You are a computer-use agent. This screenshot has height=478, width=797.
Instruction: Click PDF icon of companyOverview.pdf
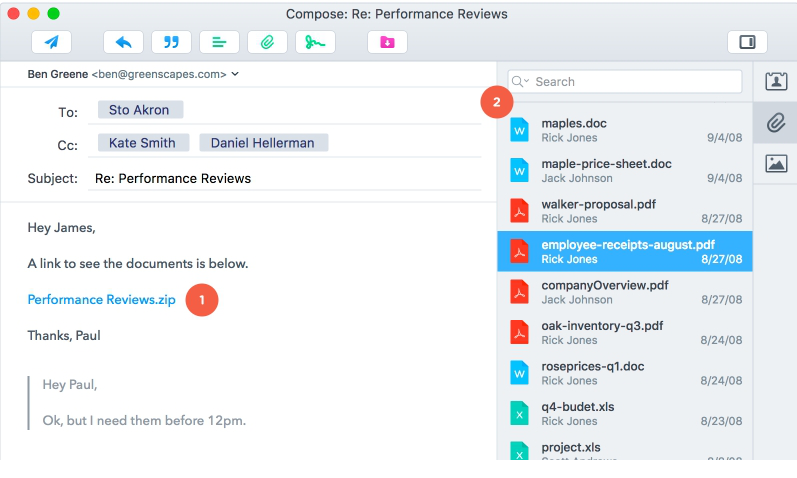519,292
